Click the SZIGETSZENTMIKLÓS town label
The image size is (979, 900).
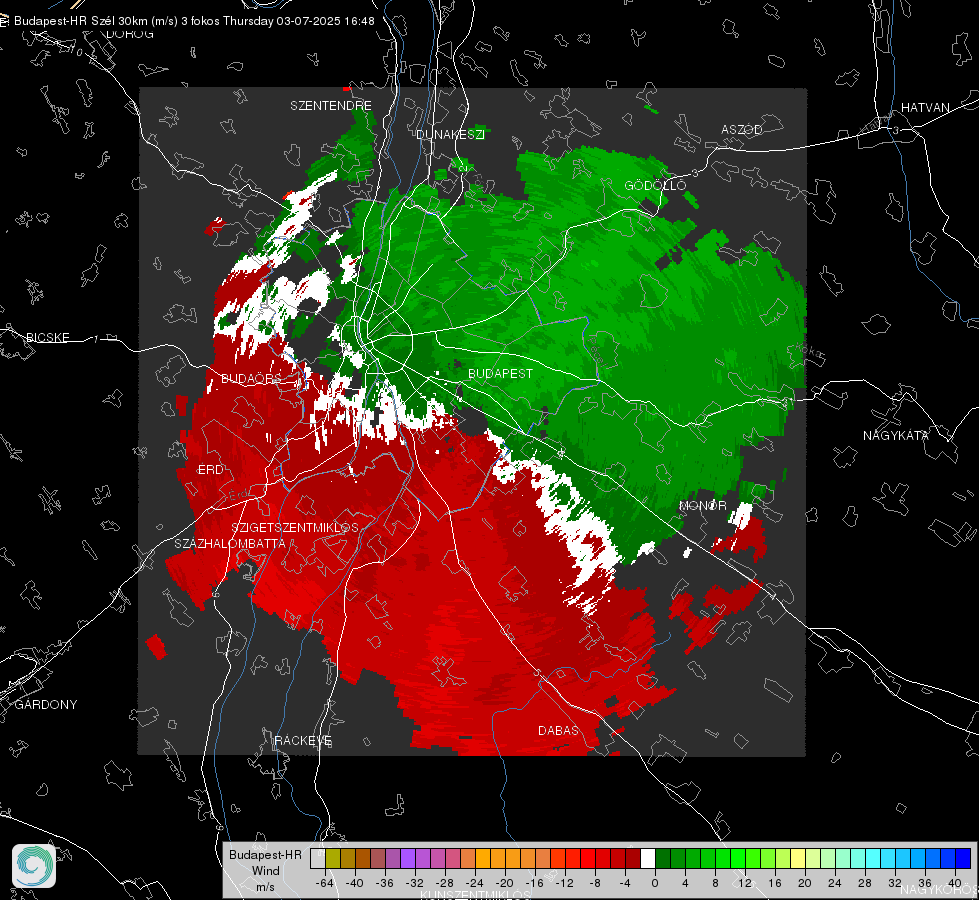(295, 528)
